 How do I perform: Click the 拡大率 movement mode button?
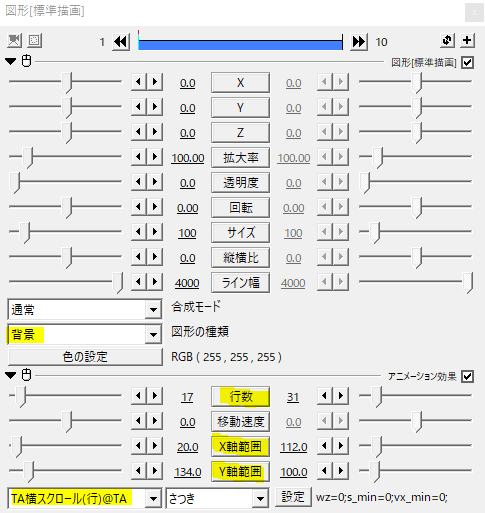[x=240, y=158]
